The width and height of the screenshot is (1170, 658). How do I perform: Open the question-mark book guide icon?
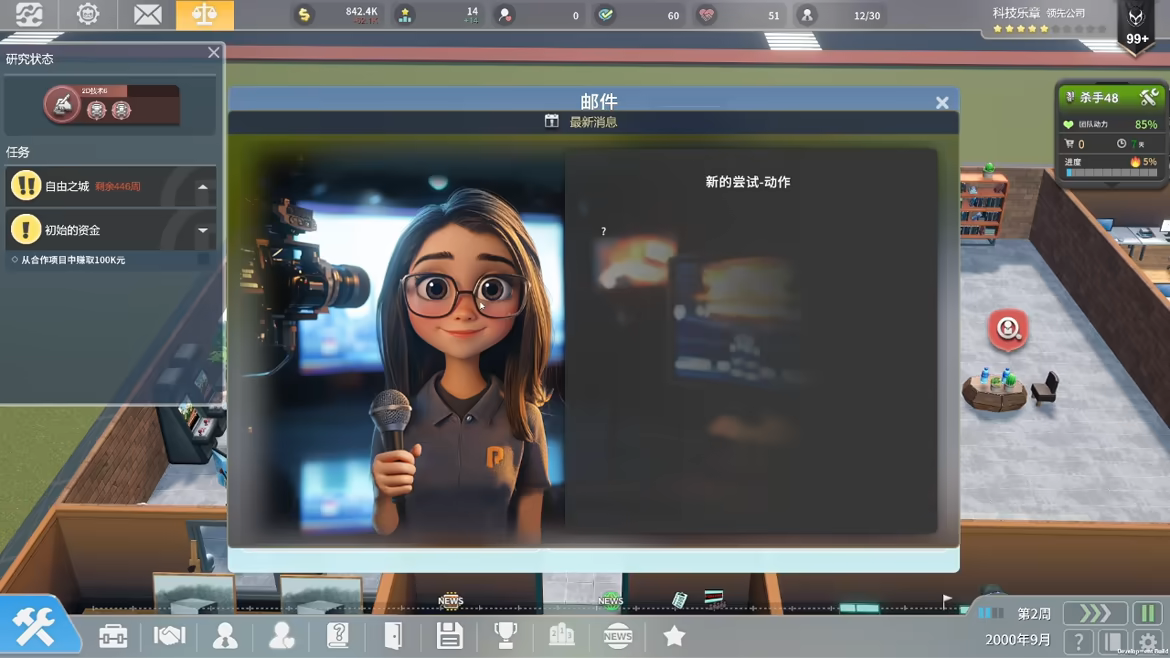(x=338, y=636)
